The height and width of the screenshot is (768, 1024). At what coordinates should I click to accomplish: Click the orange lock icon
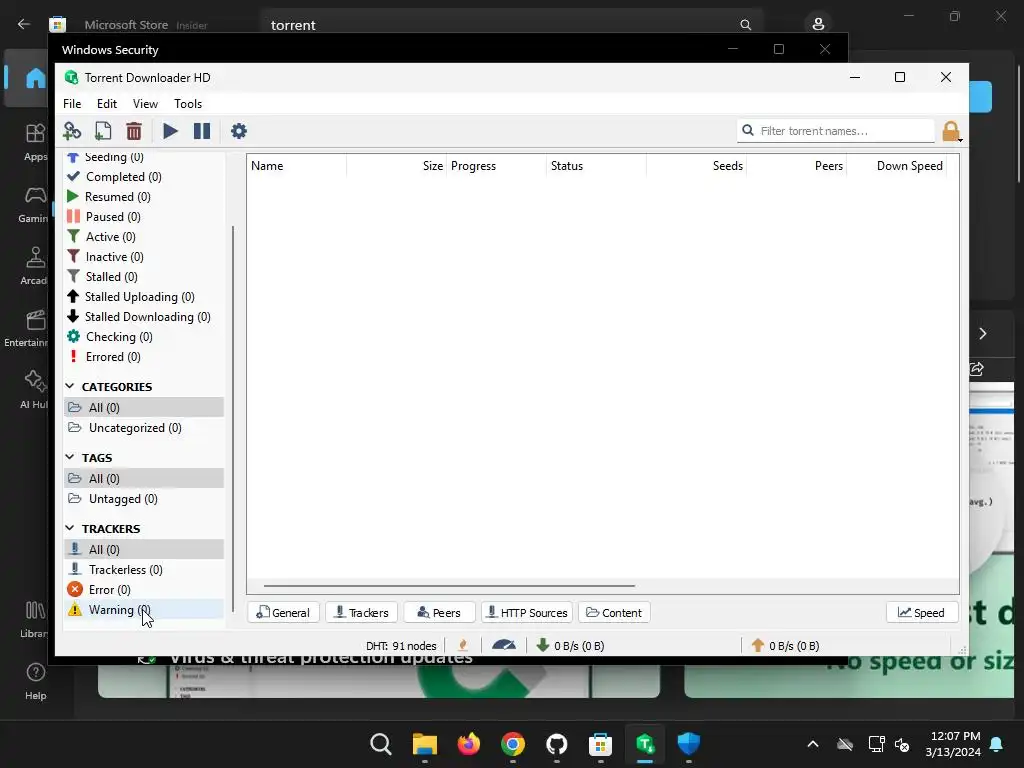pos(951,131)
